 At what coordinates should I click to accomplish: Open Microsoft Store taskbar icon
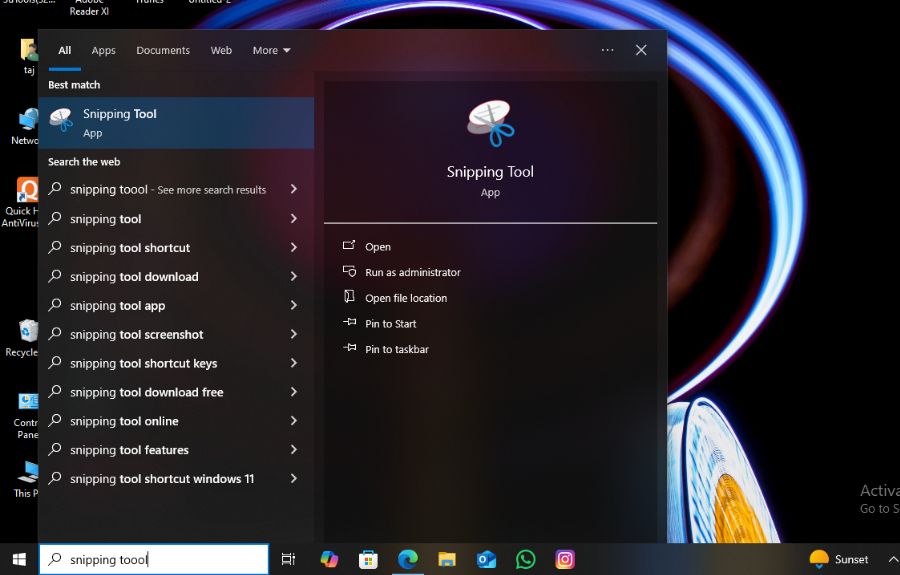click(x=368, y=559)
